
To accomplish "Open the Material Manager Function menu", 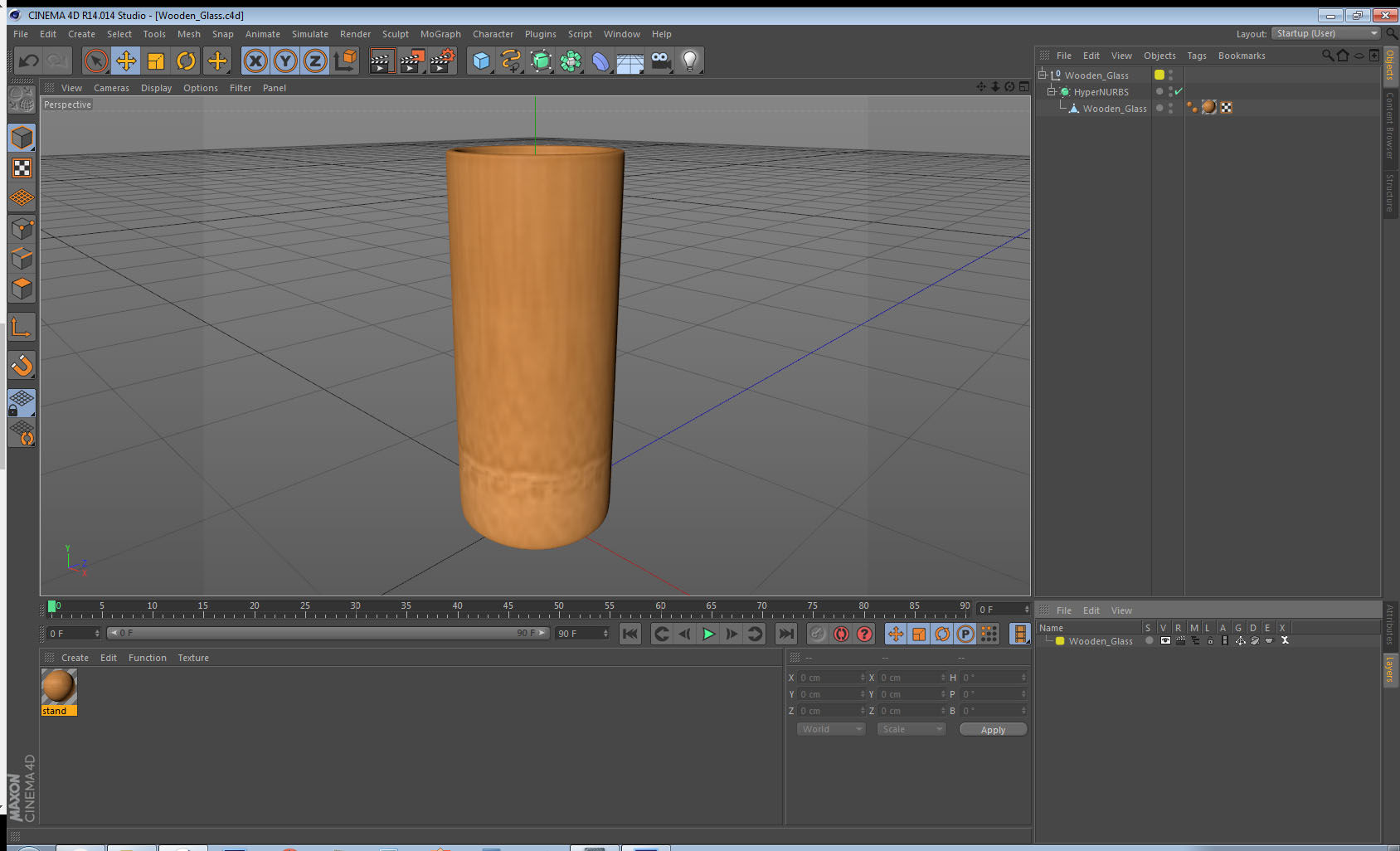I will (148, 658).
